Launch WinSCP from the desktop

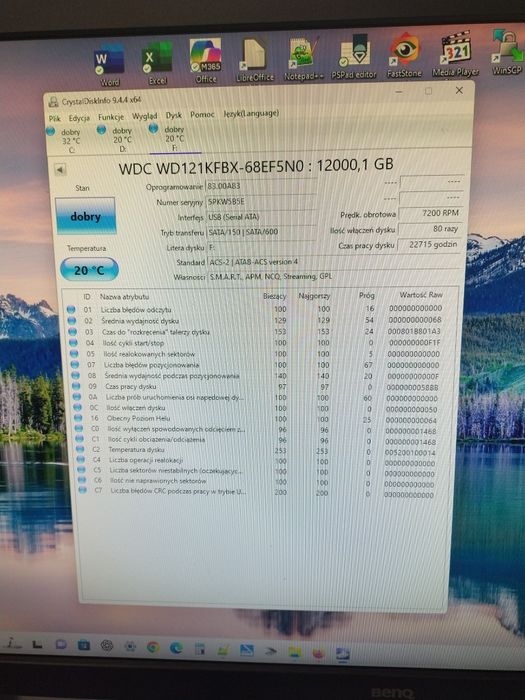pos(507,52)
